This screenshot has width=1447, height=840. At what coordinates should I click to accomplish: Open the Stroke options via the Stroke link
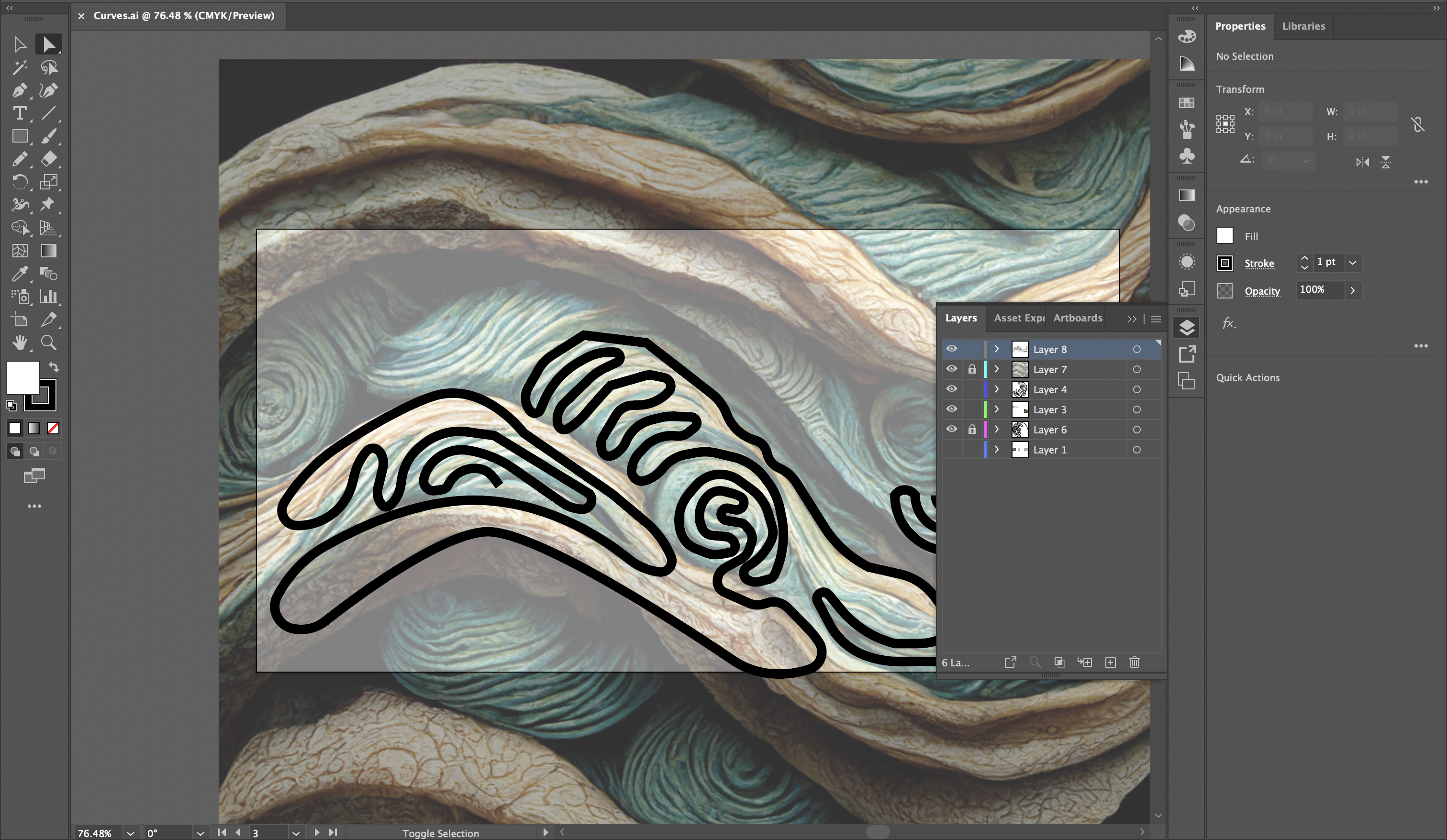[x=1260, y=263]
